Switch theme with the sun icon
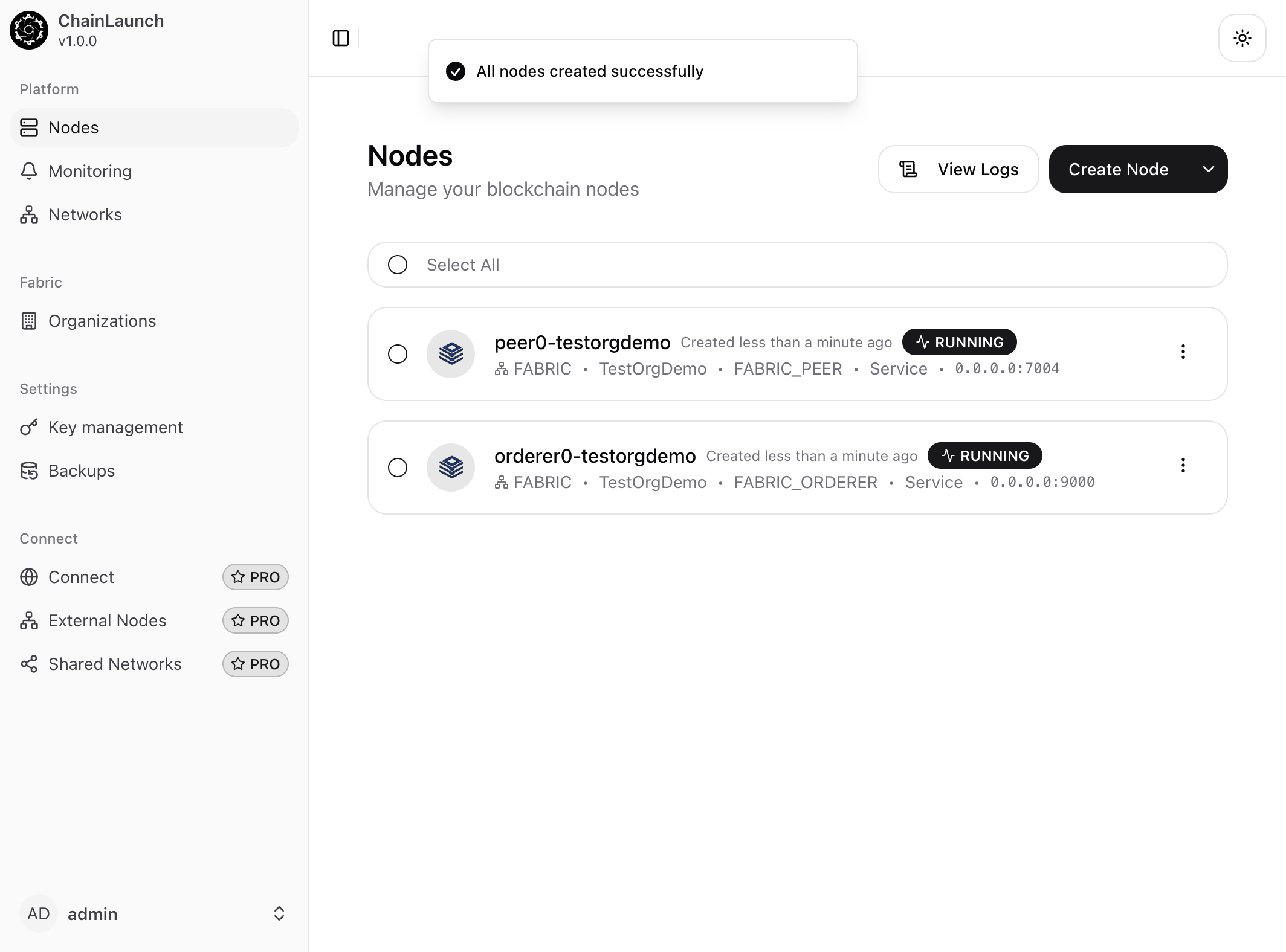 click(1242, 38)
